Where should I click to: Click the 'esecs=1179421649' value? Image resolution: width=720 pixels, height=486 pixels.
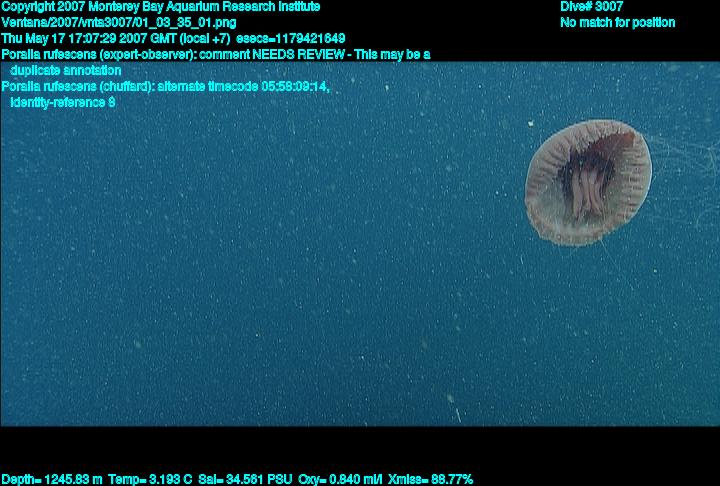(x=291, y=38)
